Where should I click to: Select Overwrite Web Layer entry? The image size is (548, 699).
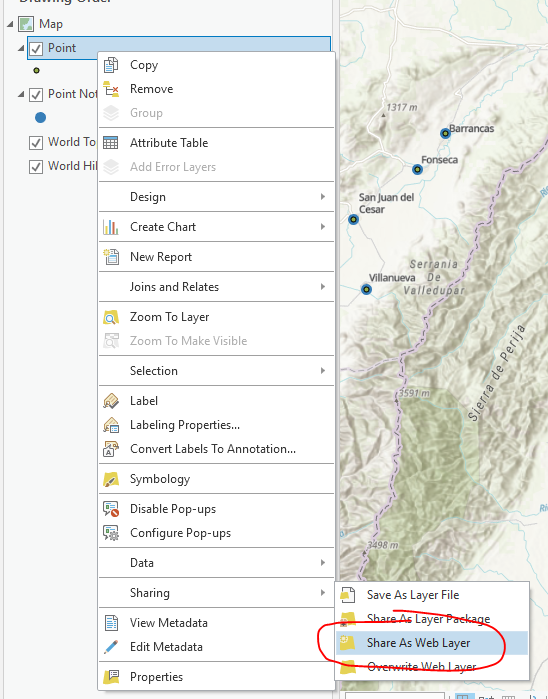pos(433,667)
